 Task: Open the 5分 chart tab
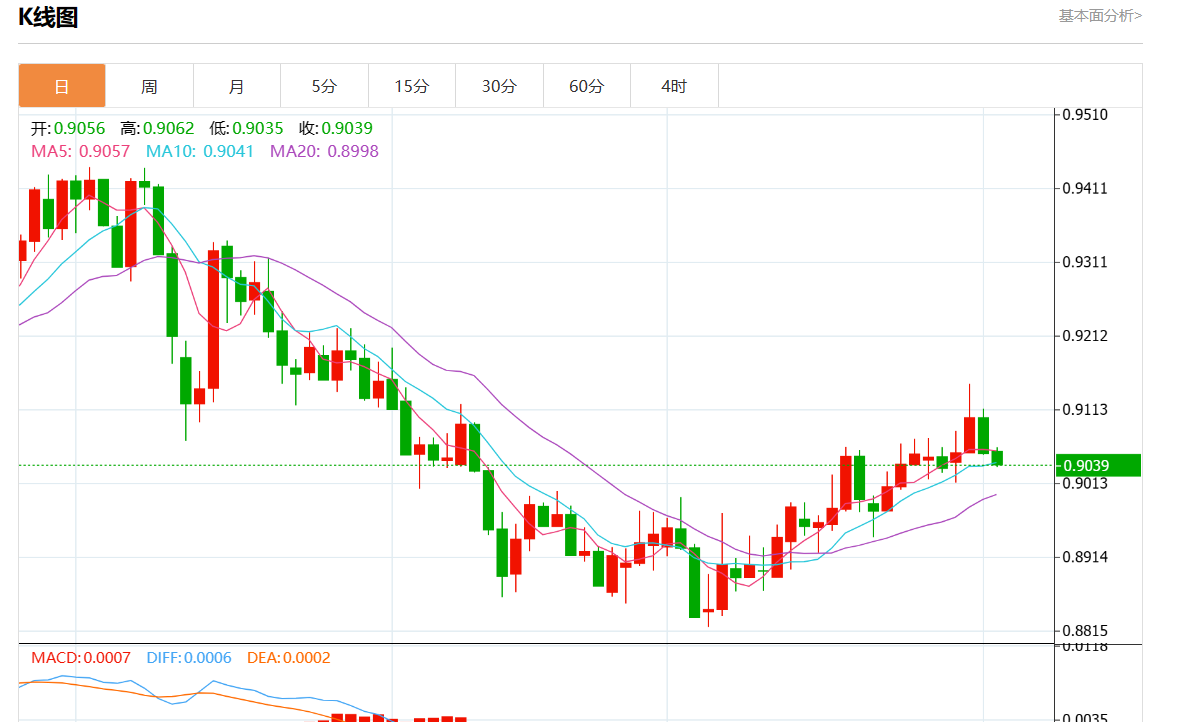click(x=324, y=86)
